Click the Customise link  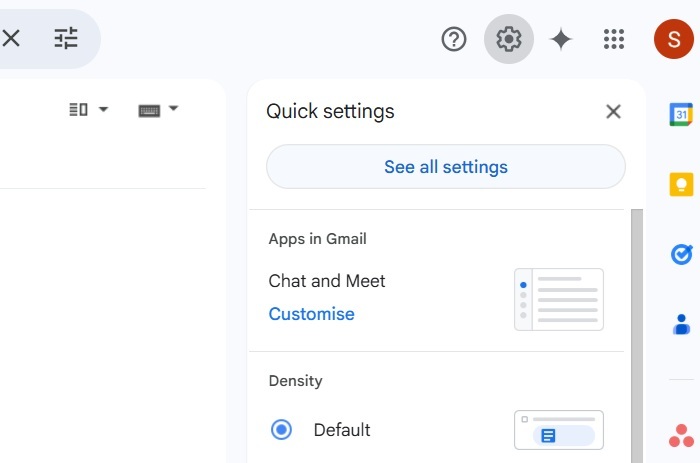[311, 314]
